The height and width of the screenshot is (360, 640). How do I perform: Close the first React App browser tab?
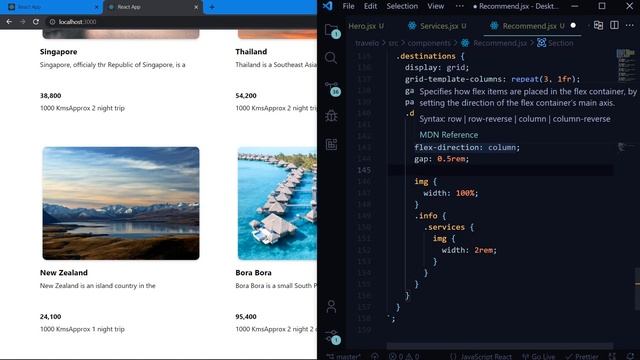[96, 7]
